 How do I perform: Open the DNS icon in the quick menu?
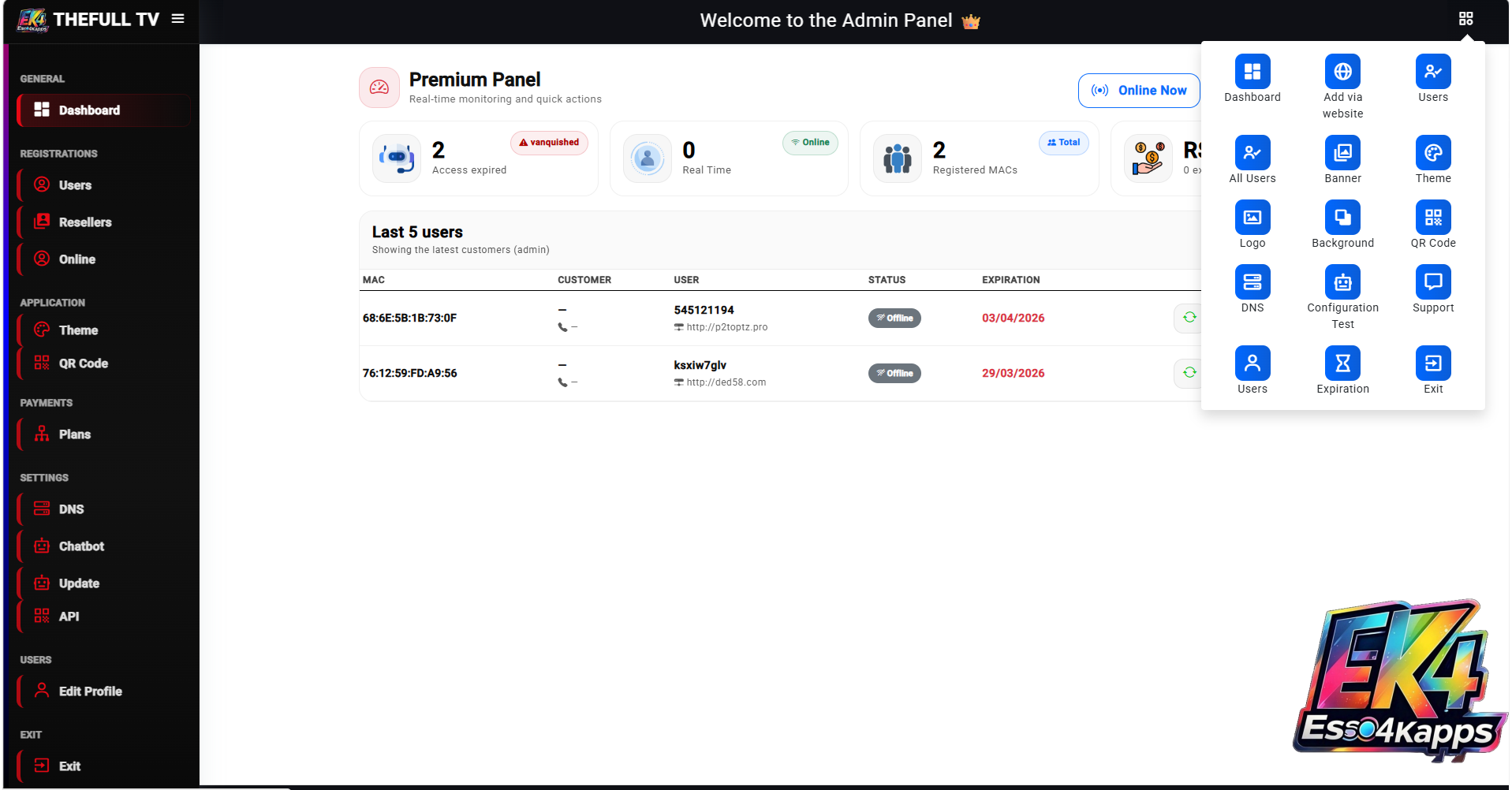(1252, 282)
